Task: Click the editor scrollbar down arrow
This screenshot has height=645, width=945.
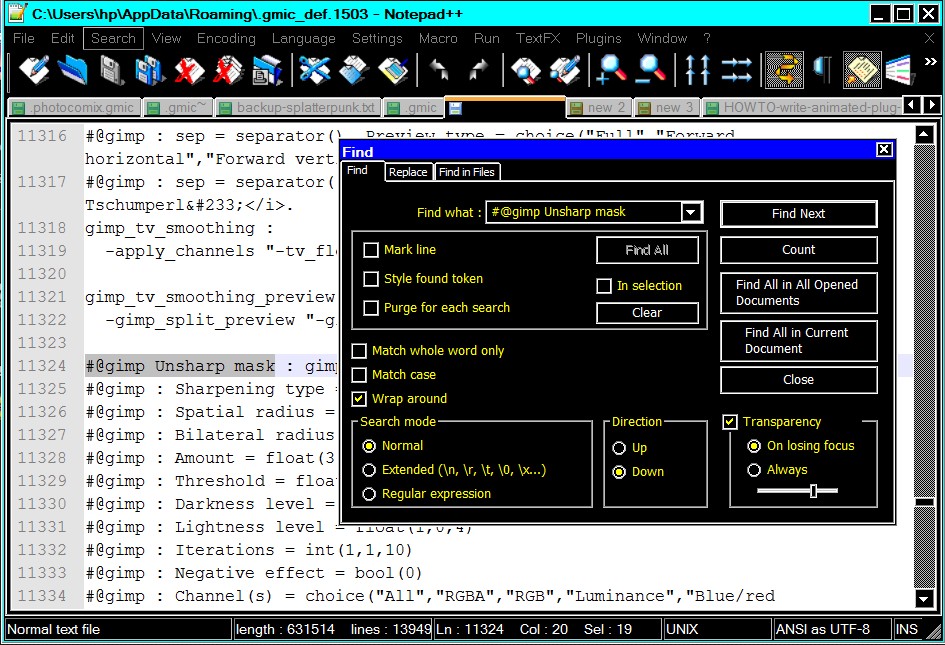Action: click(x=924, y=599)
